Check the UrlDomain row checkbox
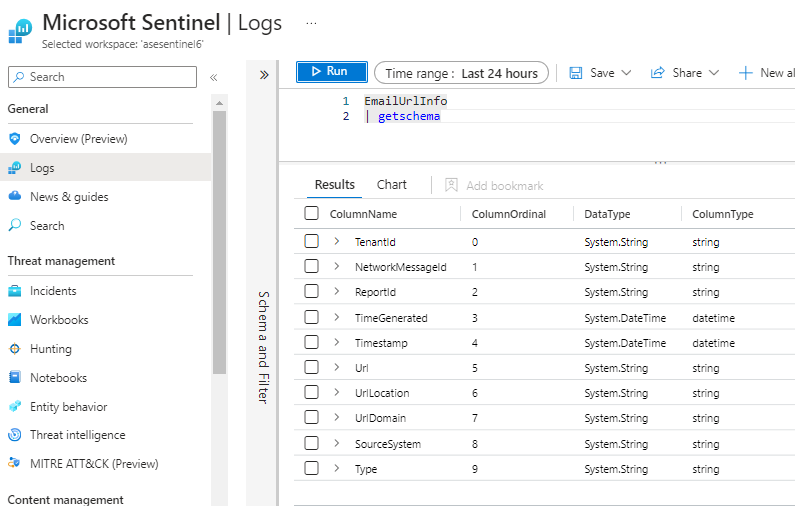 [x=311, y=417]
